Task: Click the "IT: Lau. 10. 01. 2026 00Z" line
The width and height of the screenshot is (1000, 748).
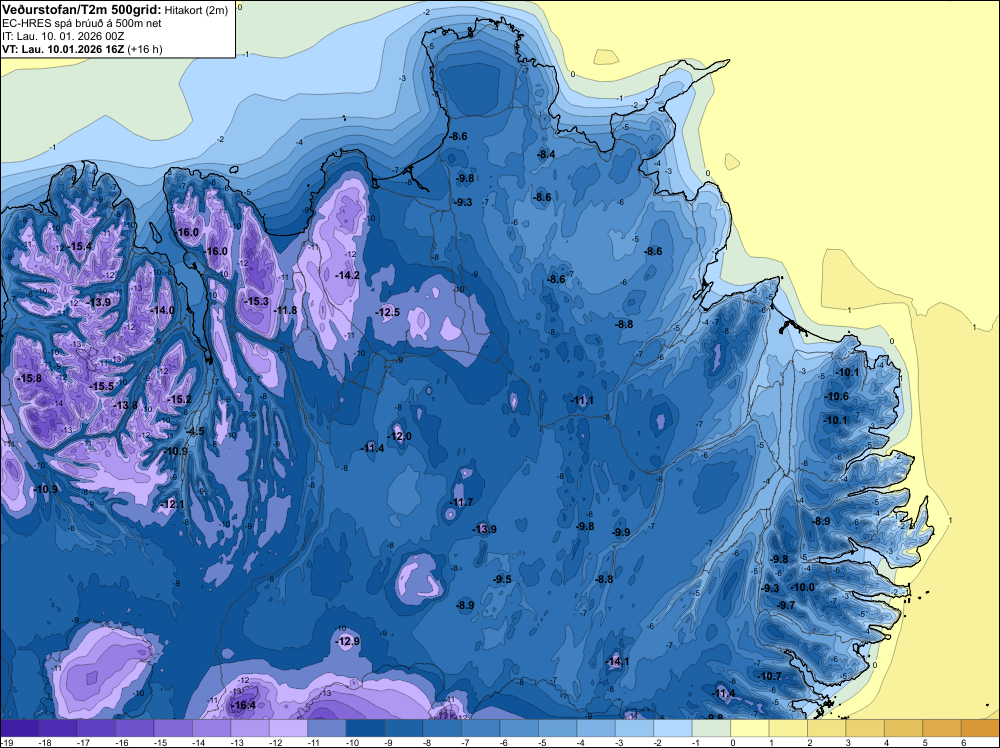Action: click(x=63, y=36)
